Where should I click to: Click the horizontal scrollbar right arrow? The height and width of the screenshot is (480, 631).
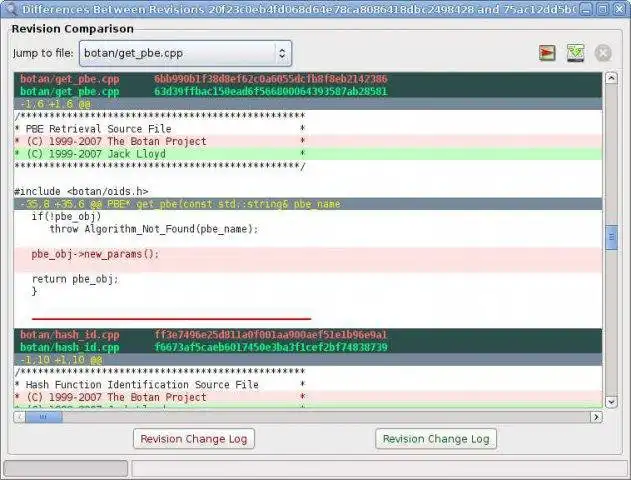tap(596, 417)
